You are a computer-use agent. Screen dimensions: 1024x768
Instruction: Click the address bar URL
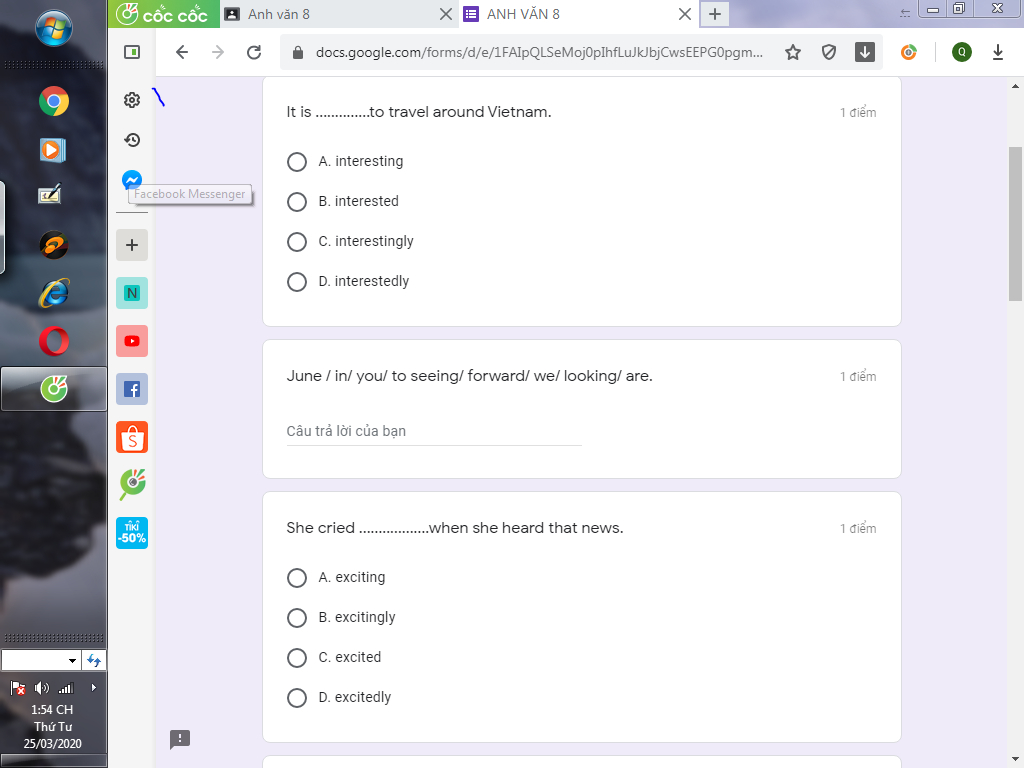coord(539,52)
